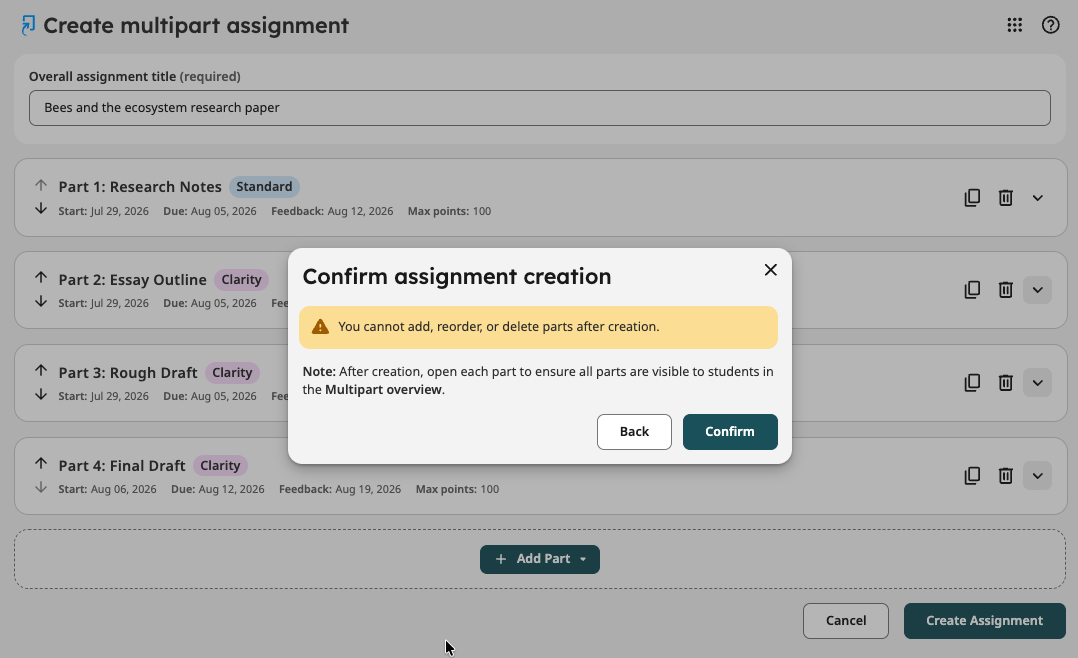Click Max points: 100 in Part 4
Viewport: 1078px width, 658px height.
pyautogui.click(x=457, y=489)
